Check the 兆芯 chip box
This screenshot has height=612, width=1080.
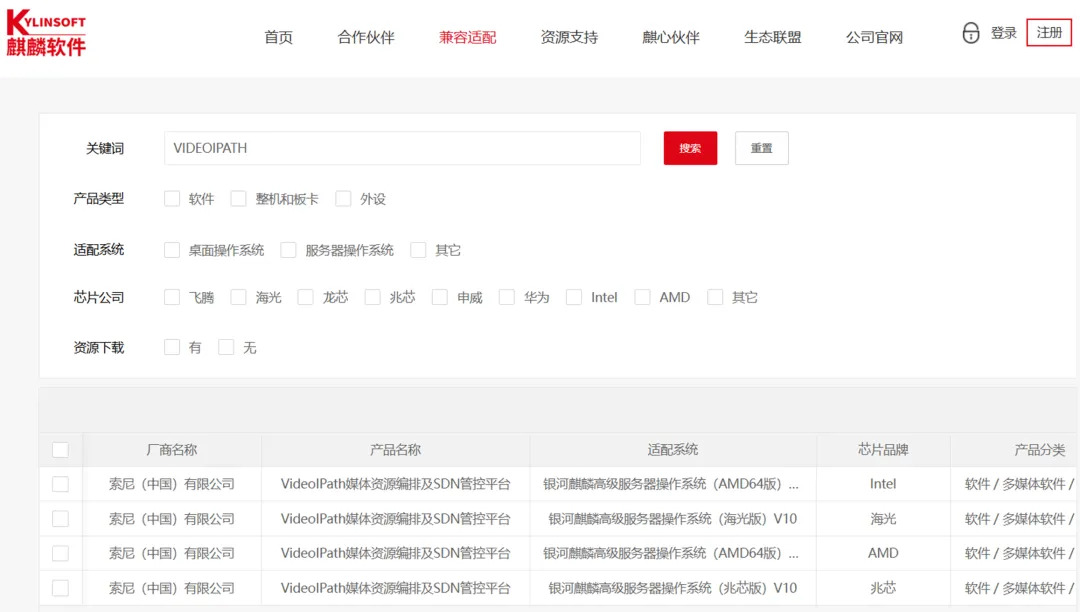pos(373,297)
